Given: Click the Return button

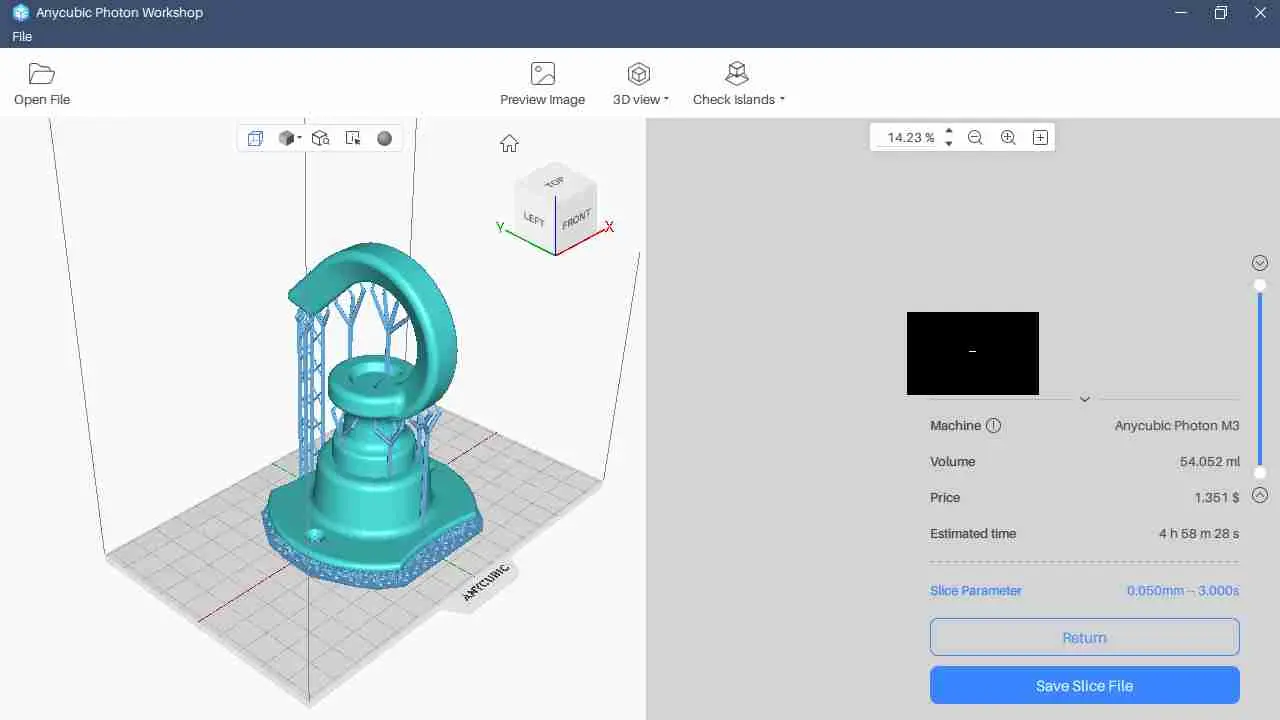Looking at the screenshot, I should [1084, 637].
